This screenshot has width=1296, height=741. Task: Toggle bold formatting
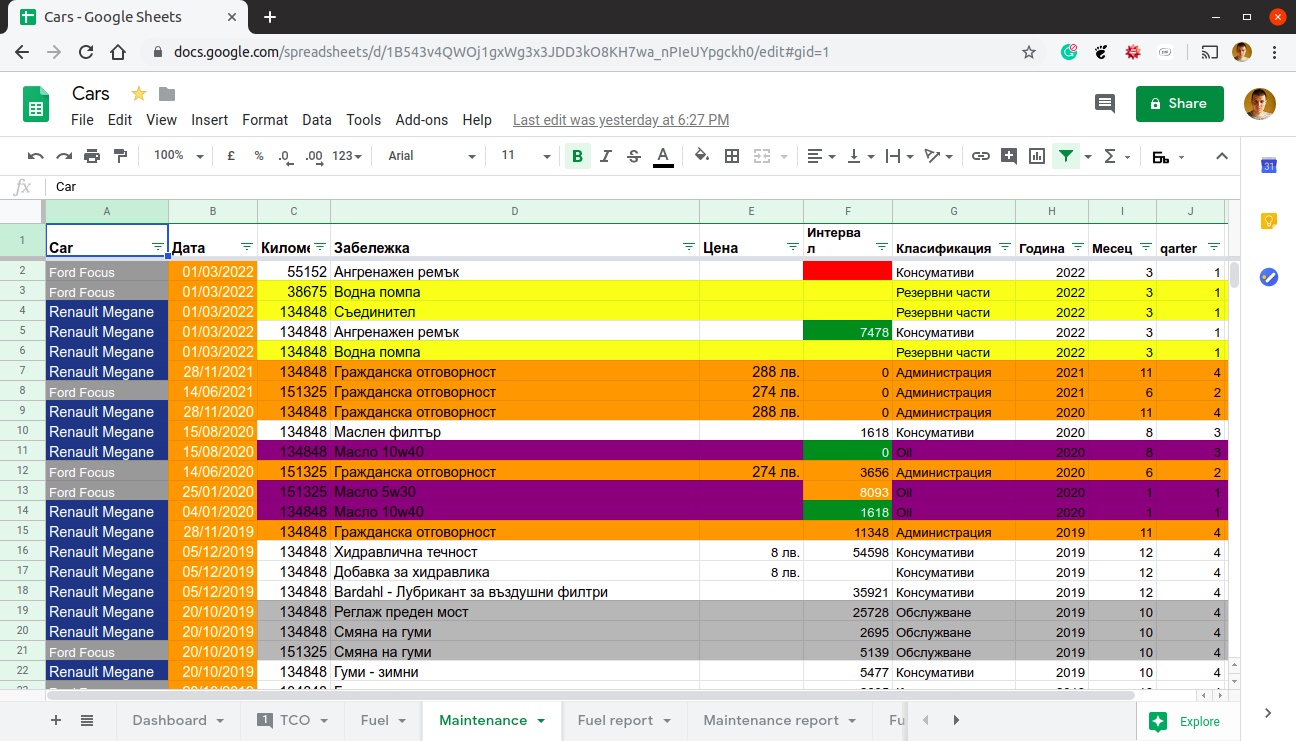click(577, 156)
